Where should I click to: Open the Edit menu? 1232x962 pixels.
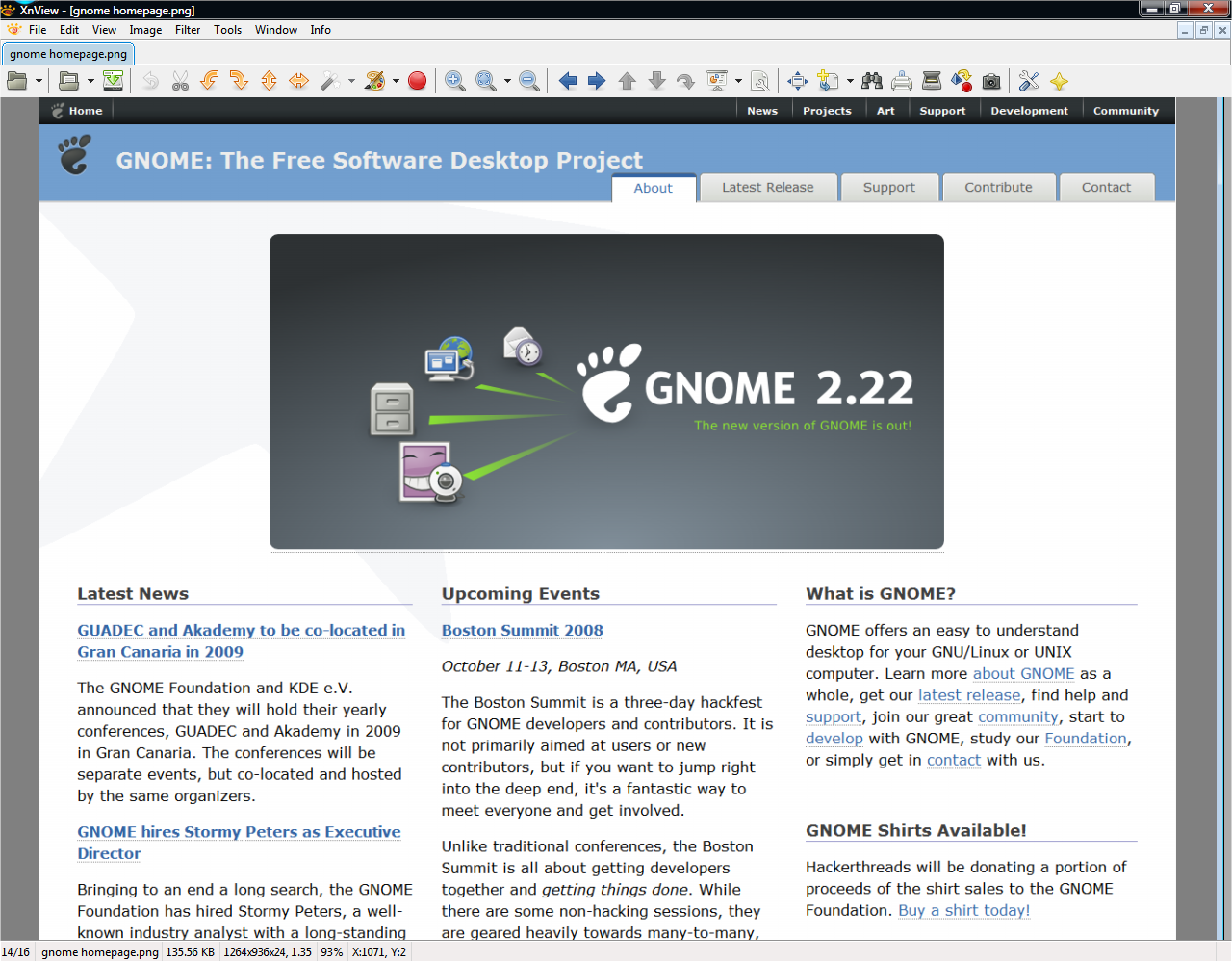[x=69, y=30]
